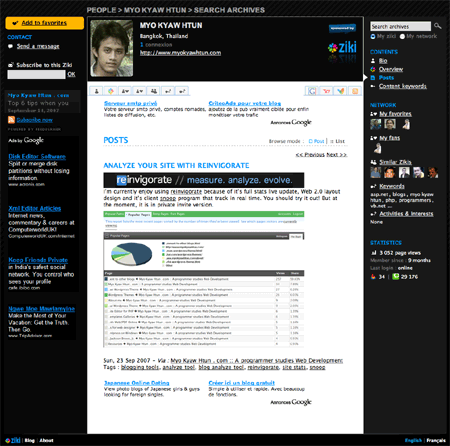Image resolution: width=450 pixels, height=446 pixels.
Task: Click in the subscribe email field
Action: point(36,74)
